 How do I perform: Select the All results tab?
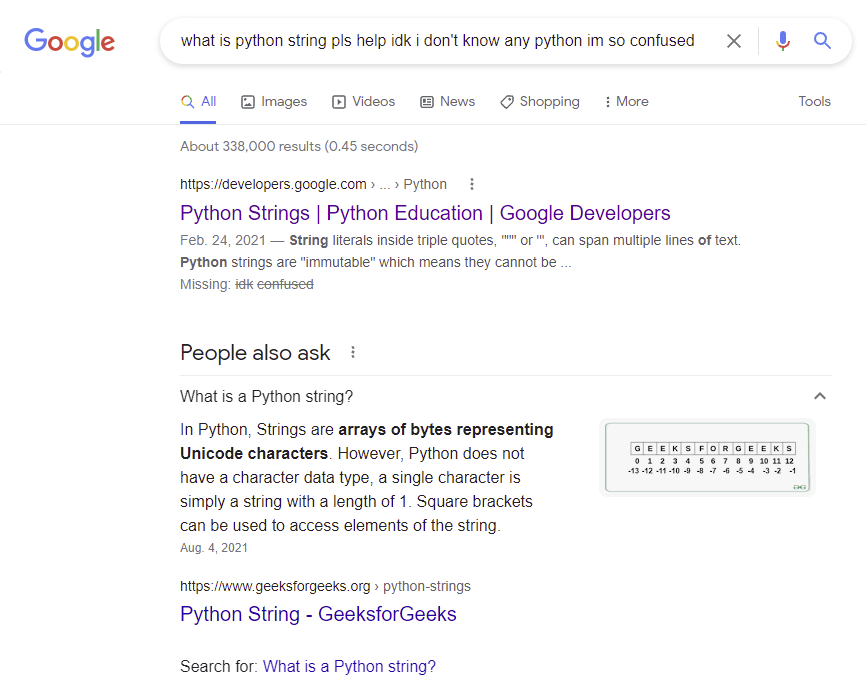click(198, 102)
